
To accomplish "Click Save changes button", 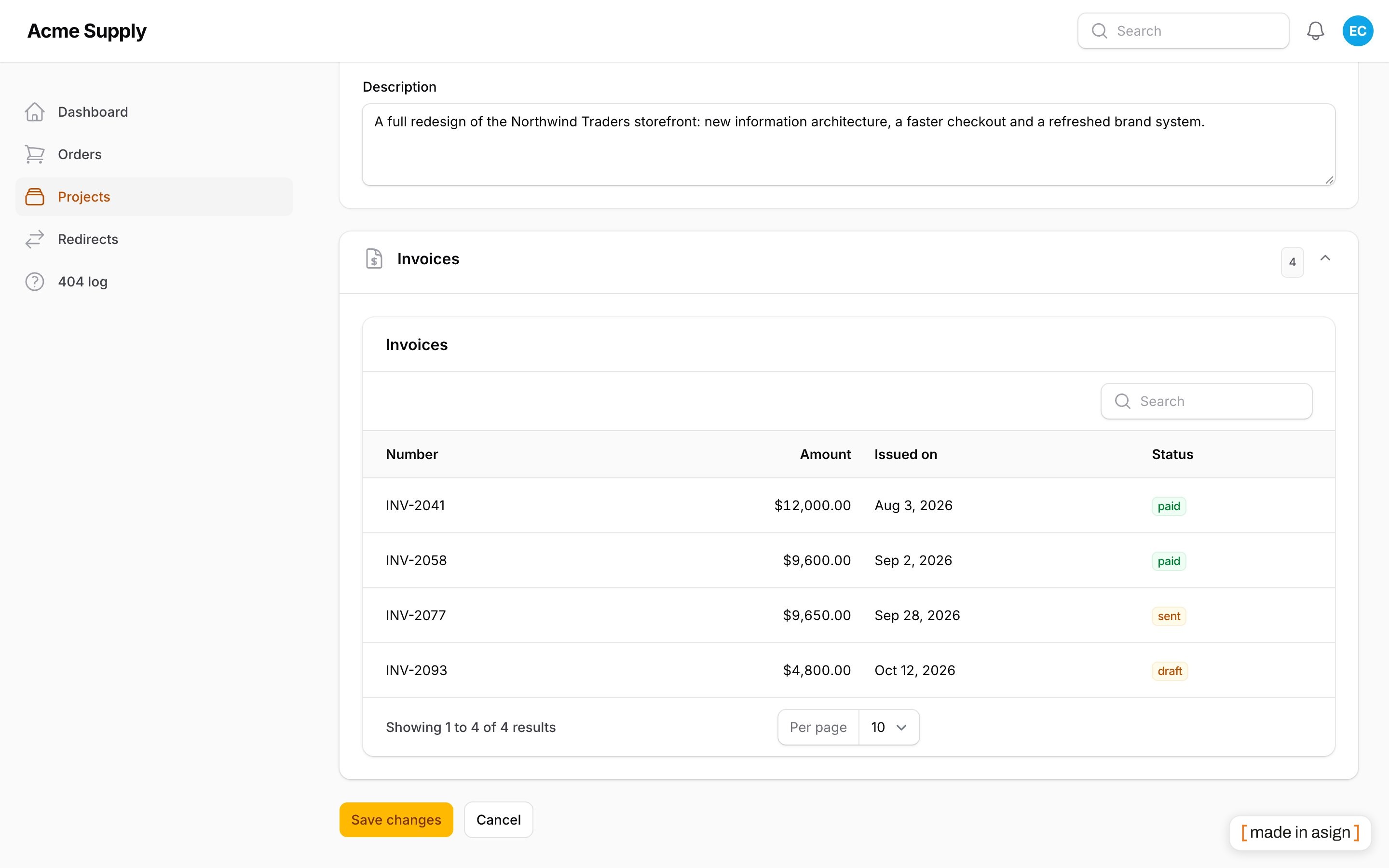I will click(396, 820).
